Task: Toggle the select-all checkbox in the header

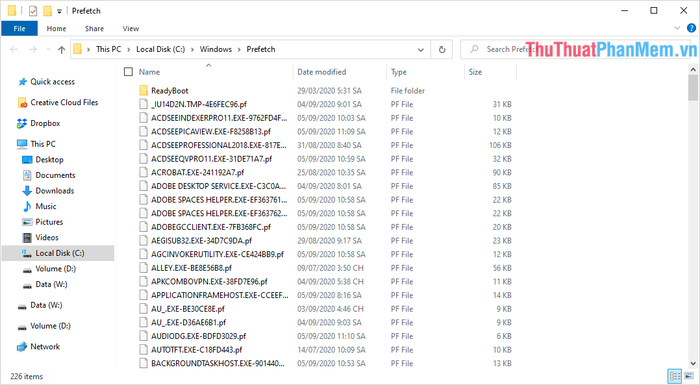Action: tap(129, 72)
